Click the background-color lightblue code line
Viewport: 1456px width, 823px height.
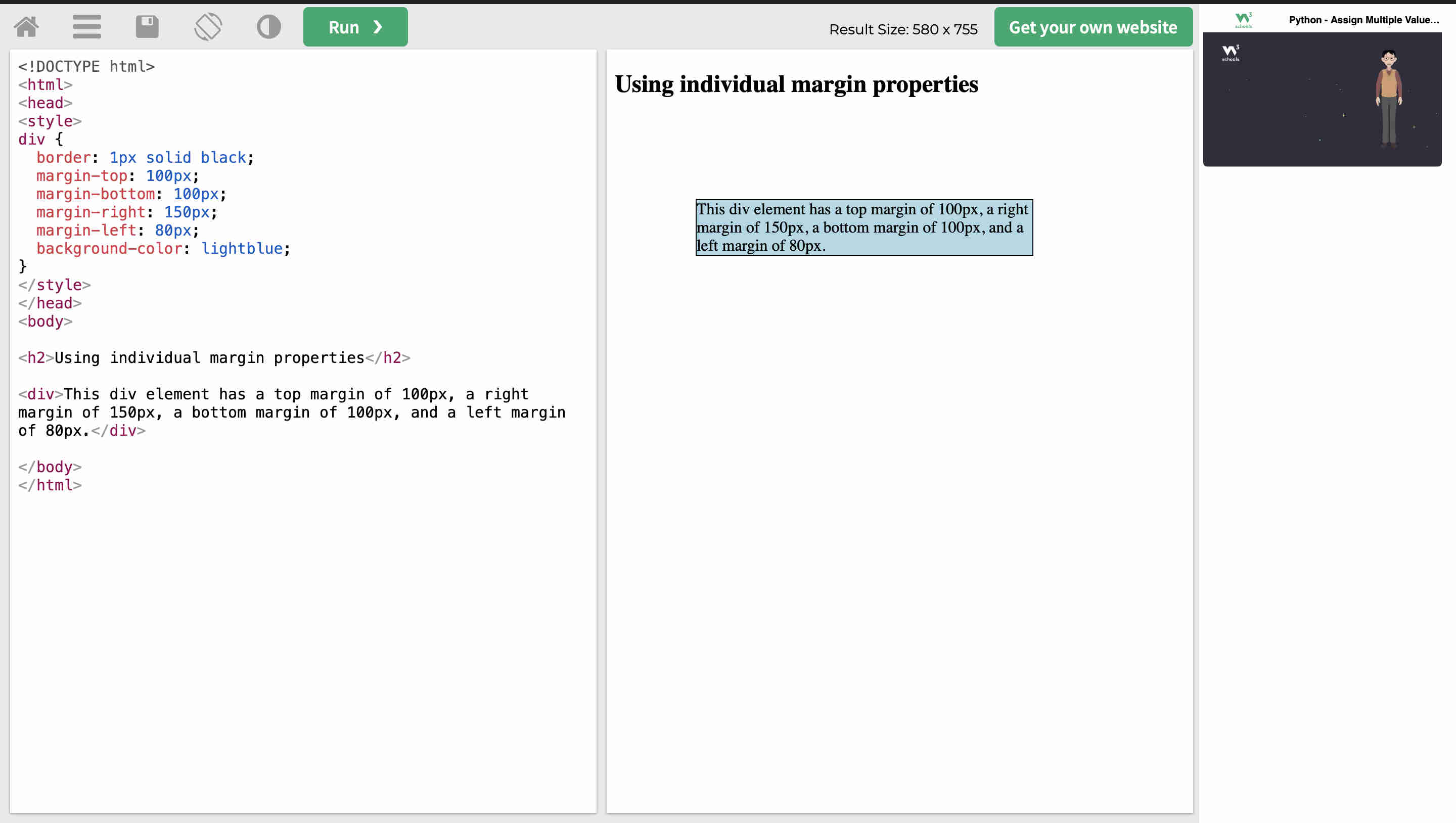tap(163, 249)
